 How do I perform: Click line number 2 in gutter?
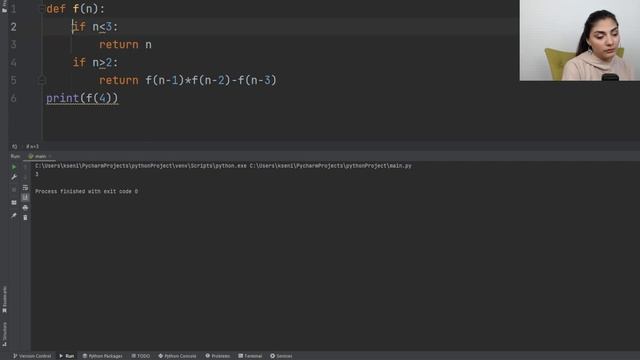coord(13,27)
